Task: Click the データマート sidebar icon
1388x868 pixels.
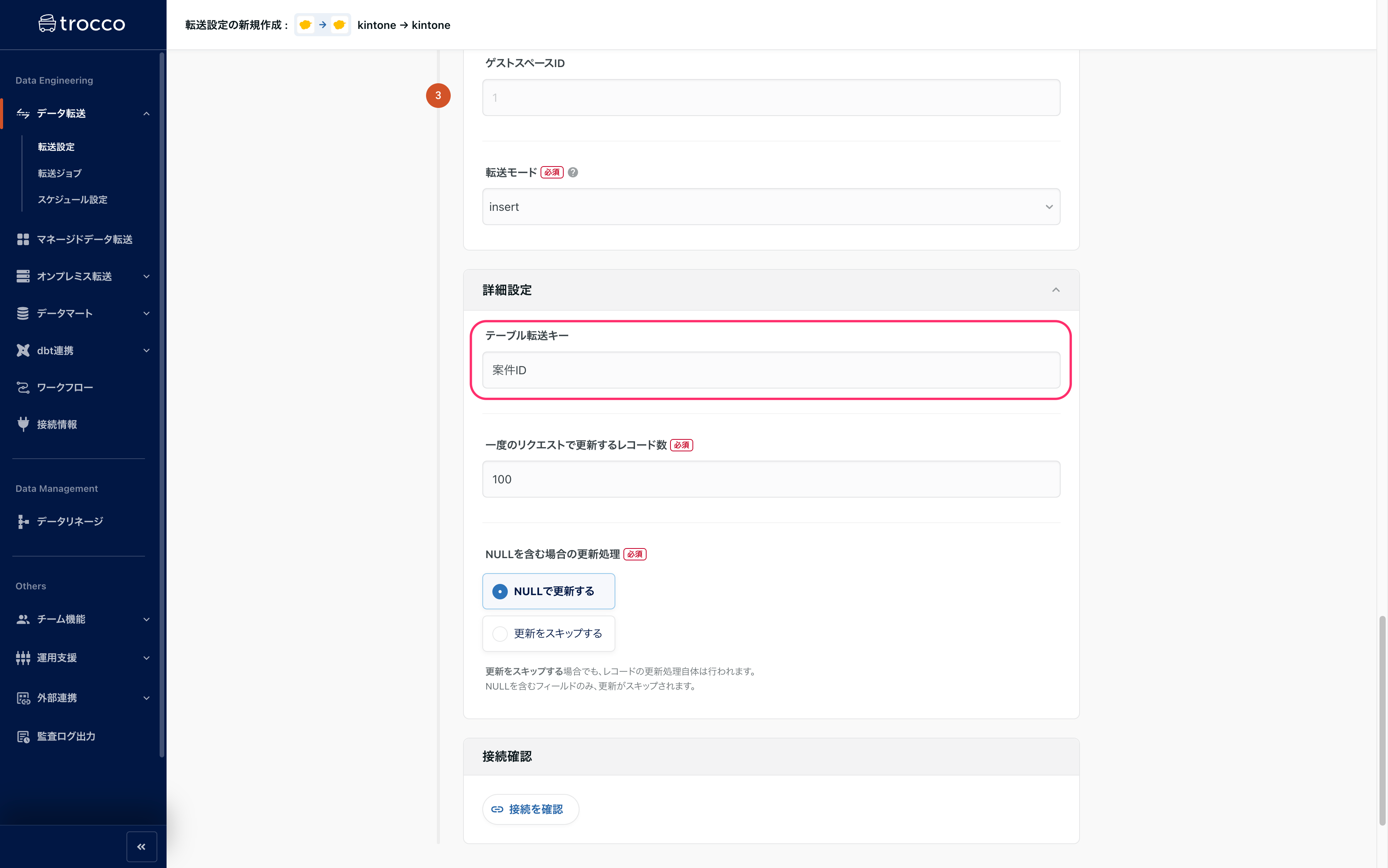Action: coord(22,313)
